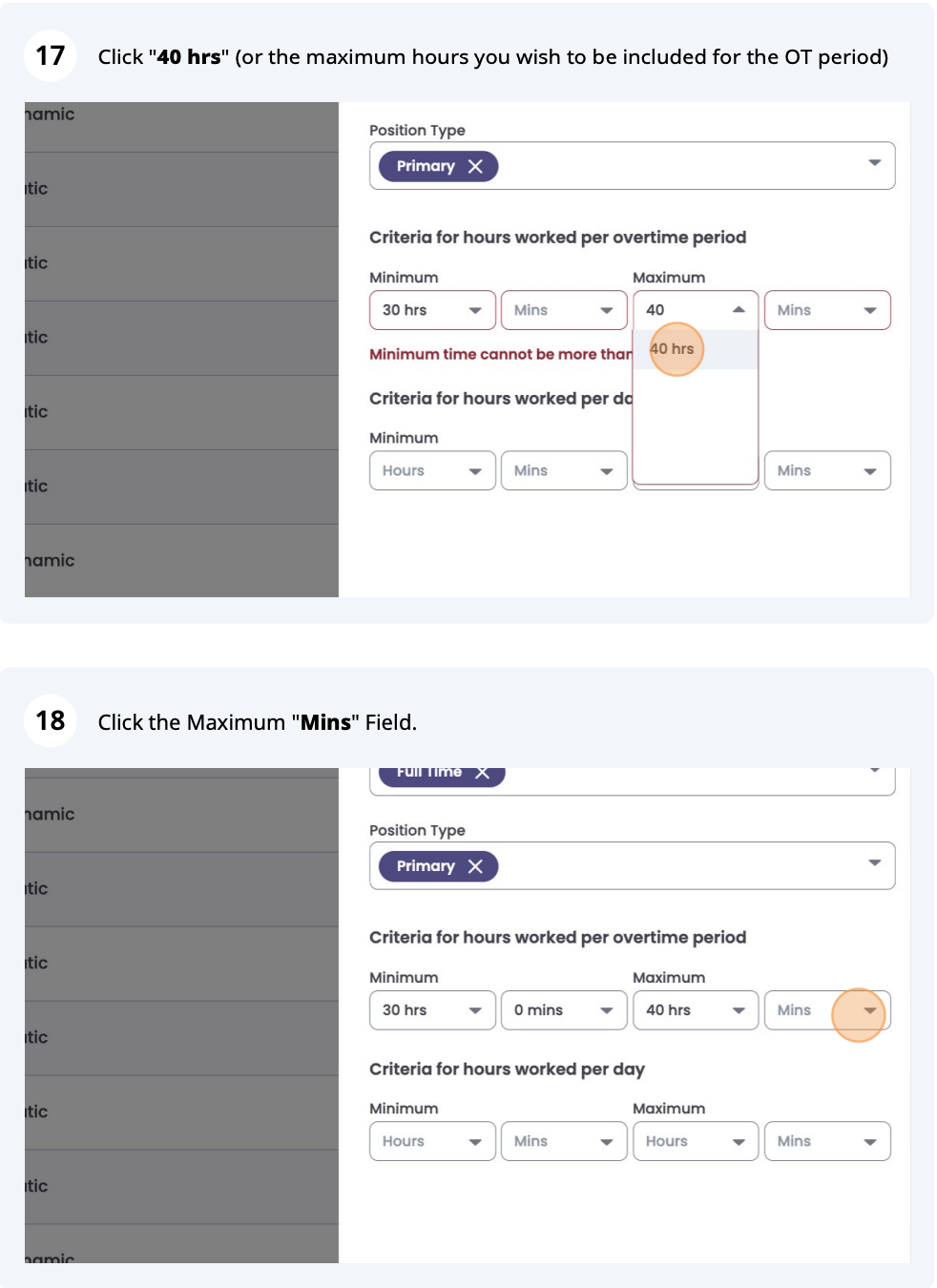Image resolution: width=937 pixels, height=1288 pixels.
Task: Remove the Full Time tag chip
Action: tap(483, 773)
